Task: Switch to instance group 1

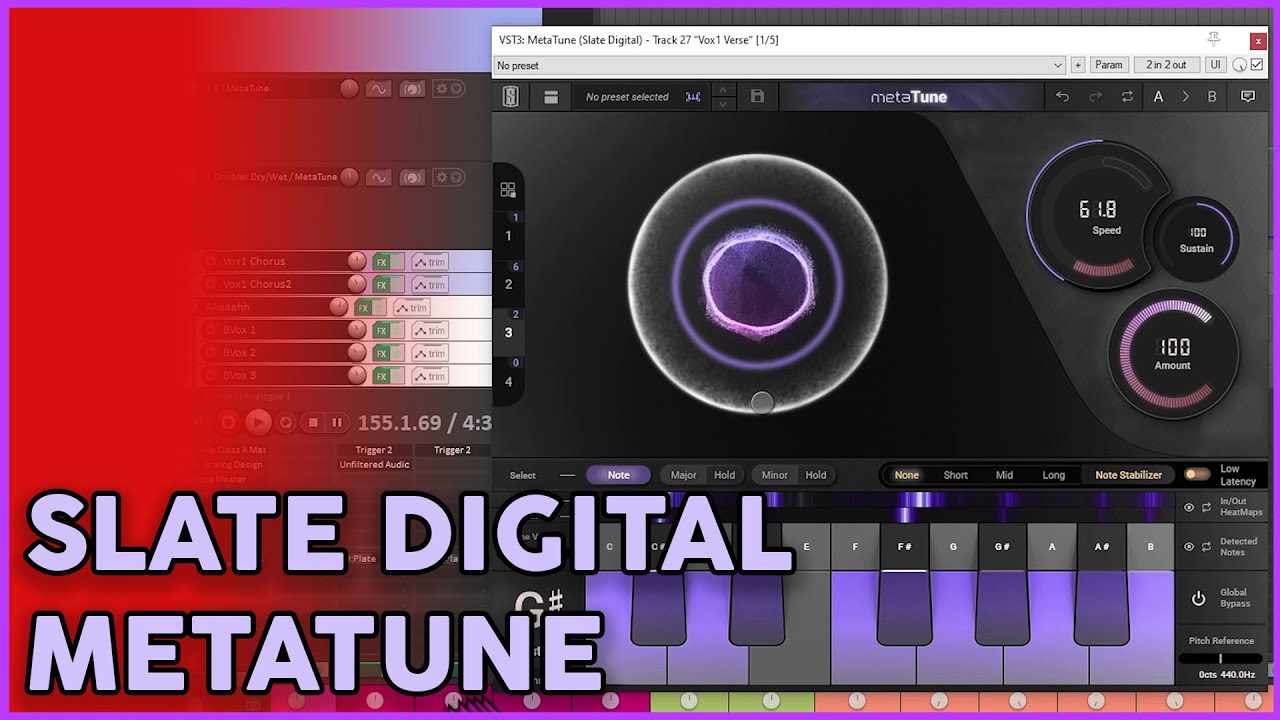Action: 508,236
